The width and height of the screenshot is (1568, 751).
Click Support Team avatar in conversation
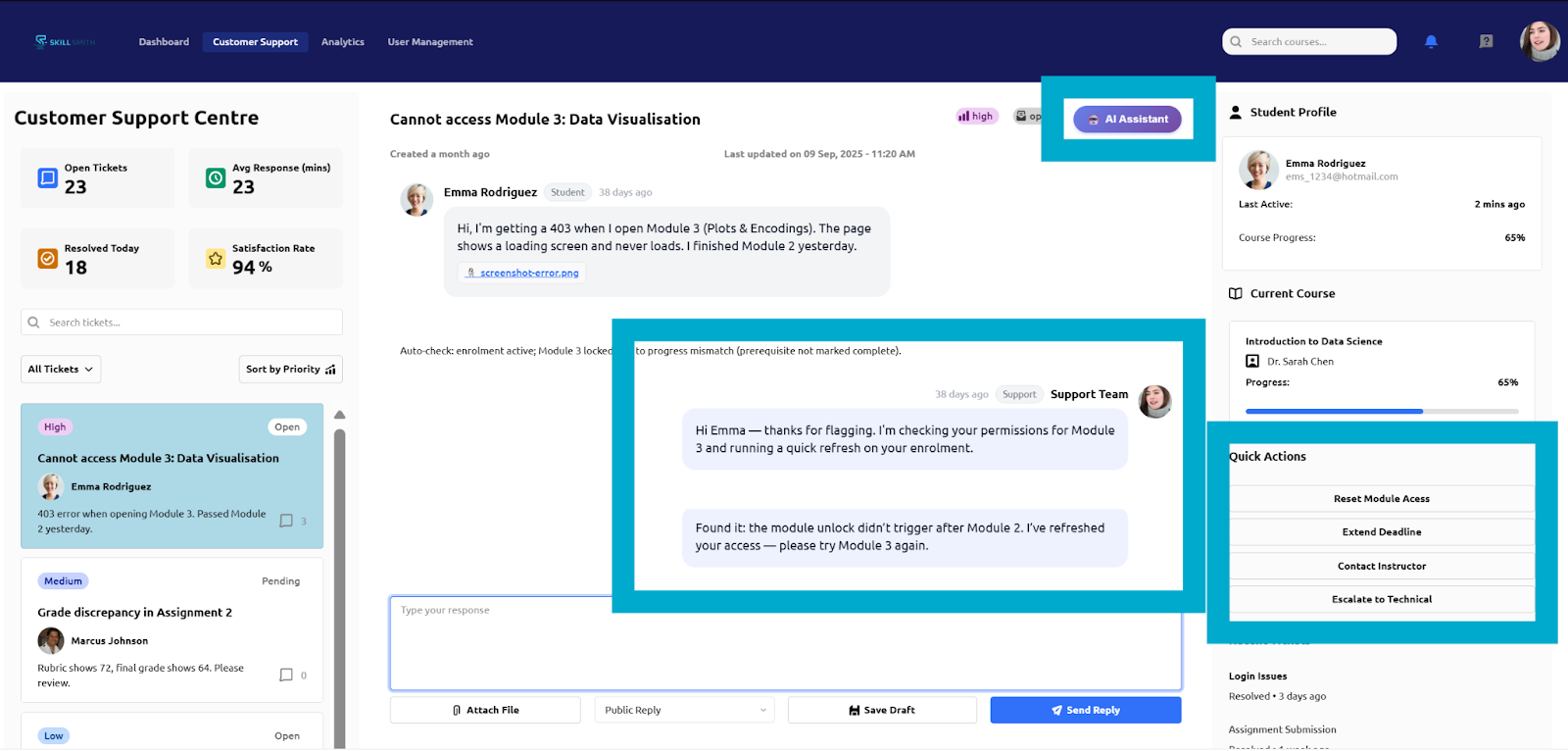click(1155, 401)
